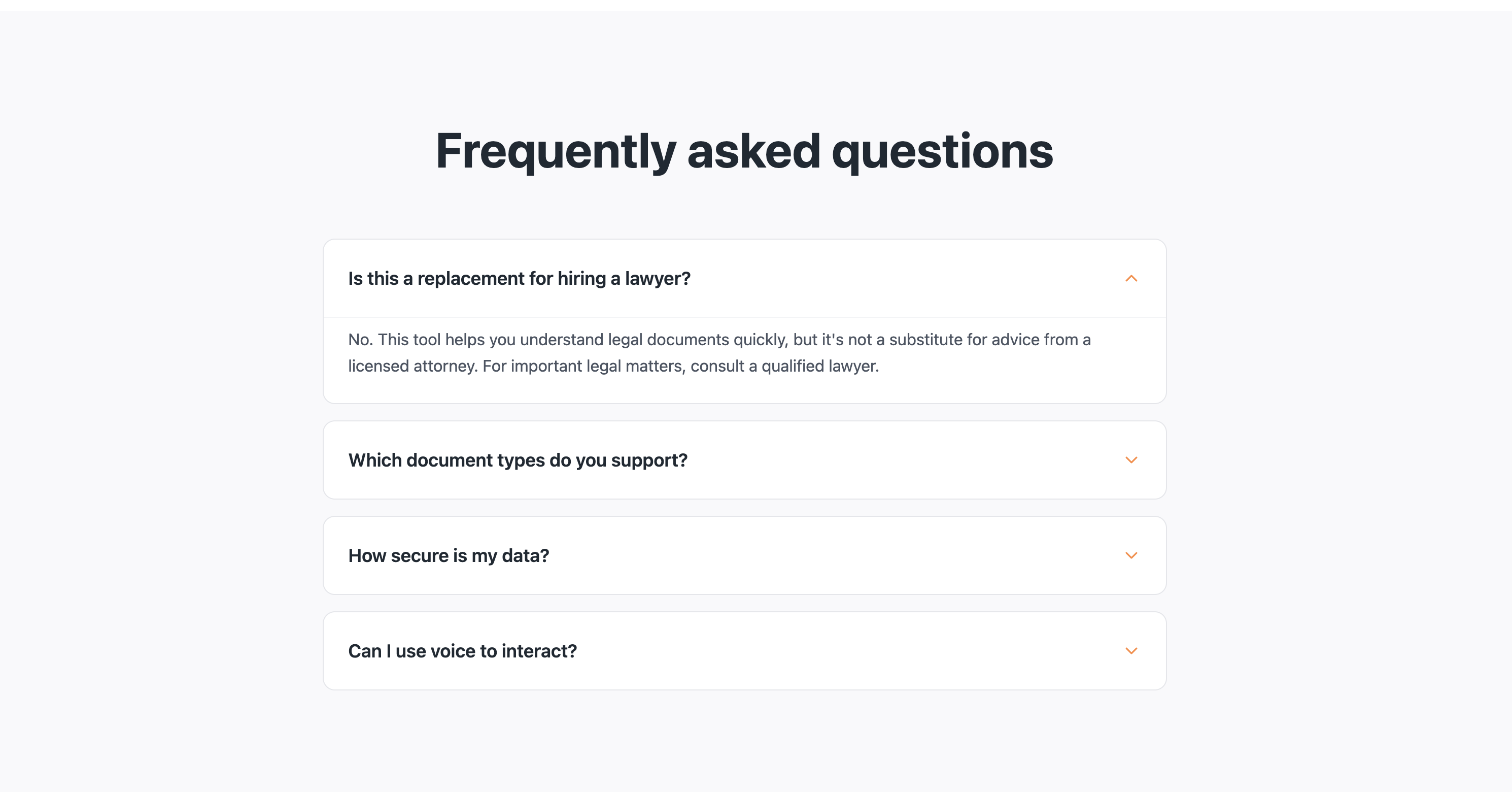Click the chevron next to data security question

(x=1131, y=555)
